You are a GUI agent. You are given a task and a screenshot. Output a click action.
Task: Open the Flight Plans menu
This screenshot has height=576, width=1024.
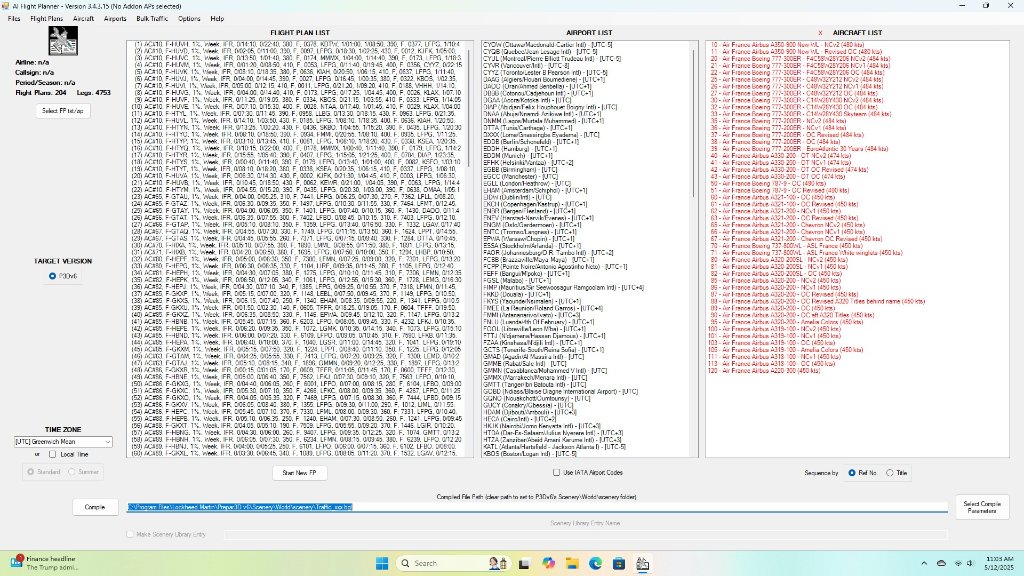coord(46,18)
